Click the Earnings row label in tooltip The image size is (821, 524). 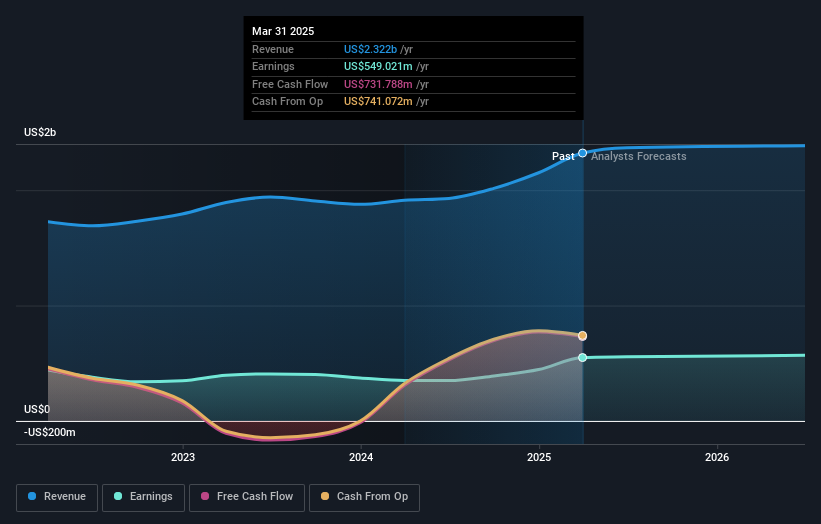tap(273, 66)
